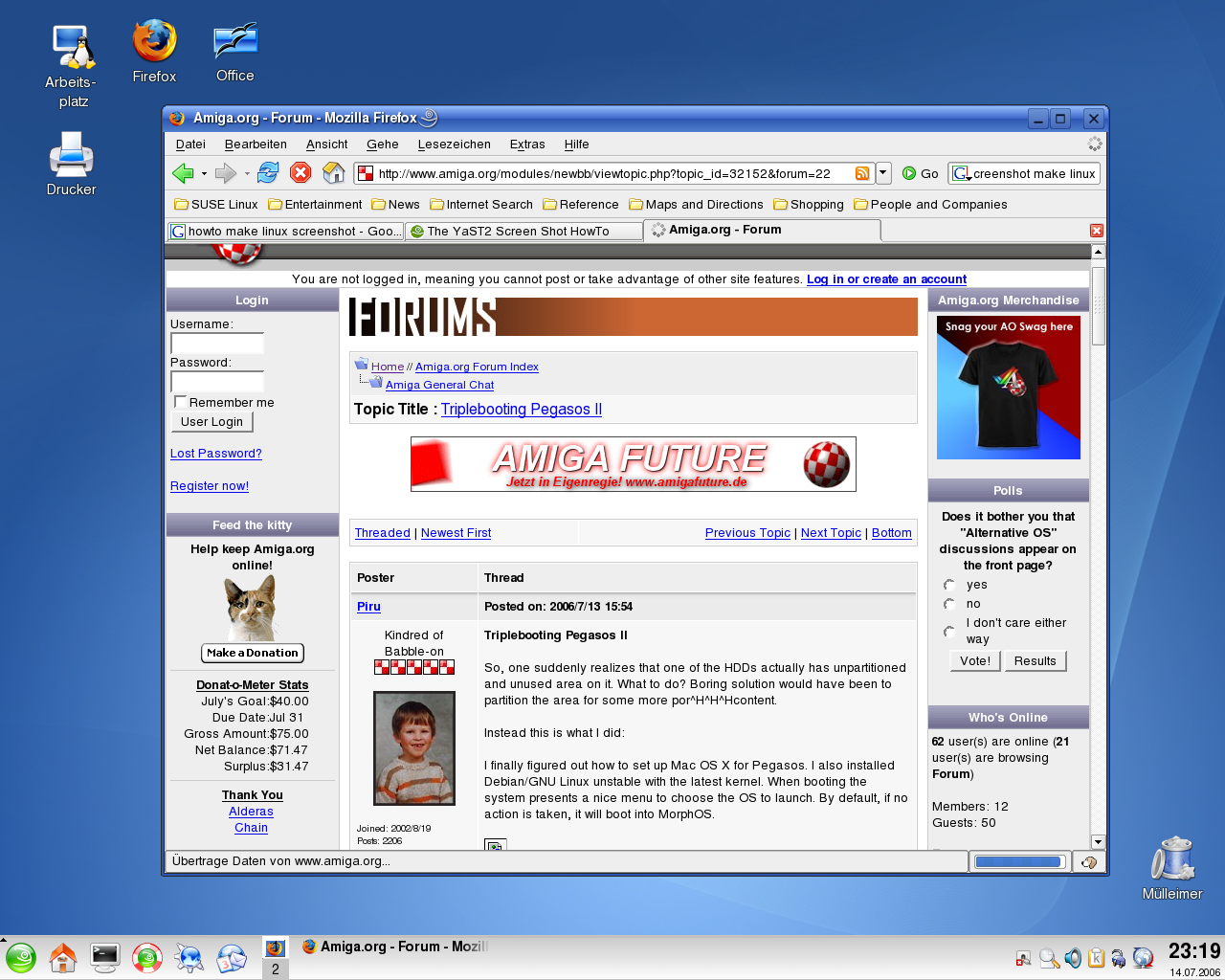Open the Firefox desktop icon

(154, 52)
